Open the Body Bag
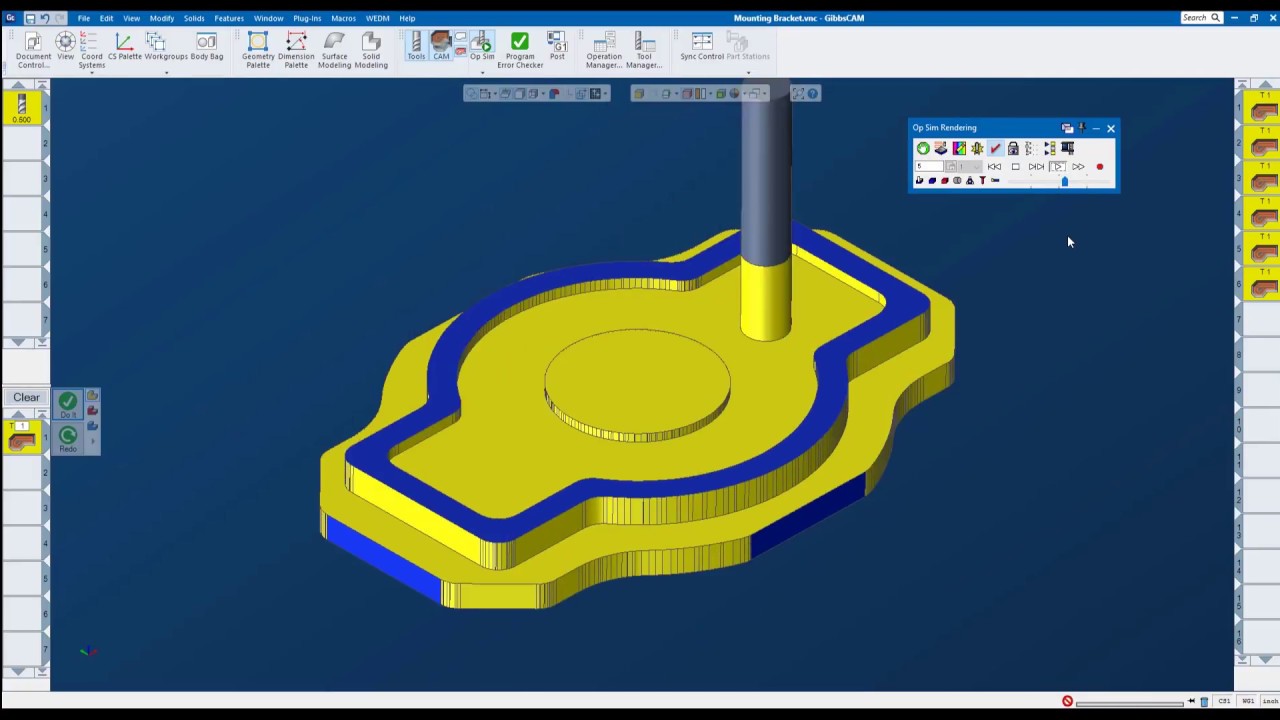The image size is (1280, 720). (206, 47)
